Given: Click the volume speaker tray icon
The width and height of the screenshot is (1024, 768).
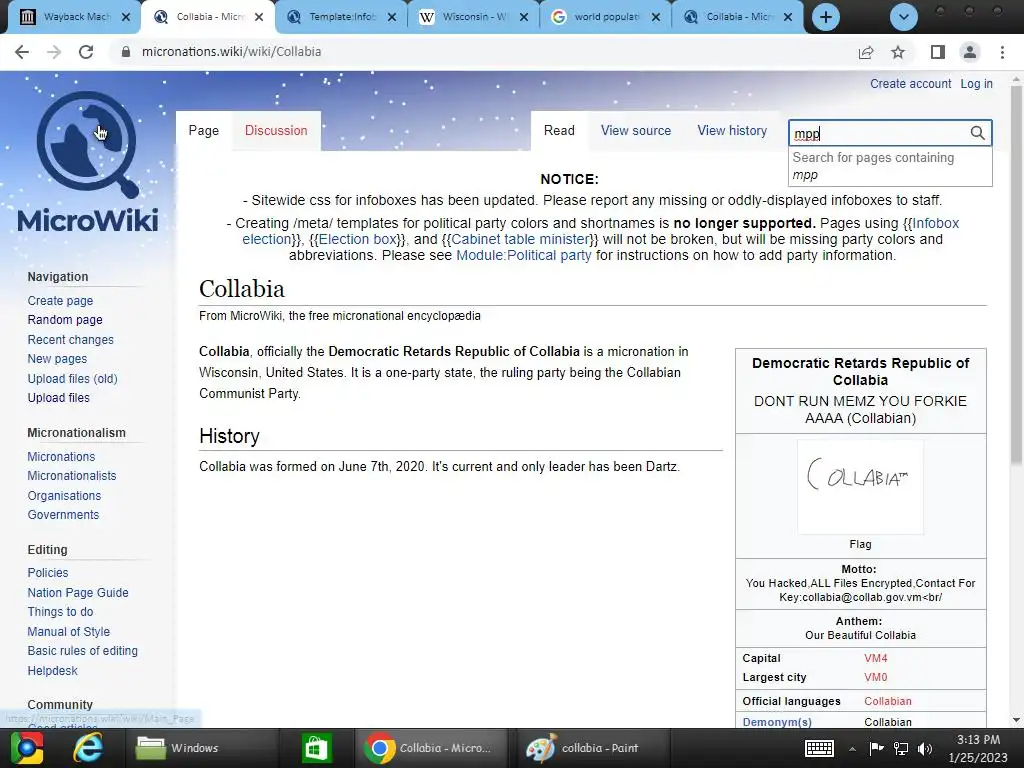Looking at the screenshot, I should click(x=925, y=748).
